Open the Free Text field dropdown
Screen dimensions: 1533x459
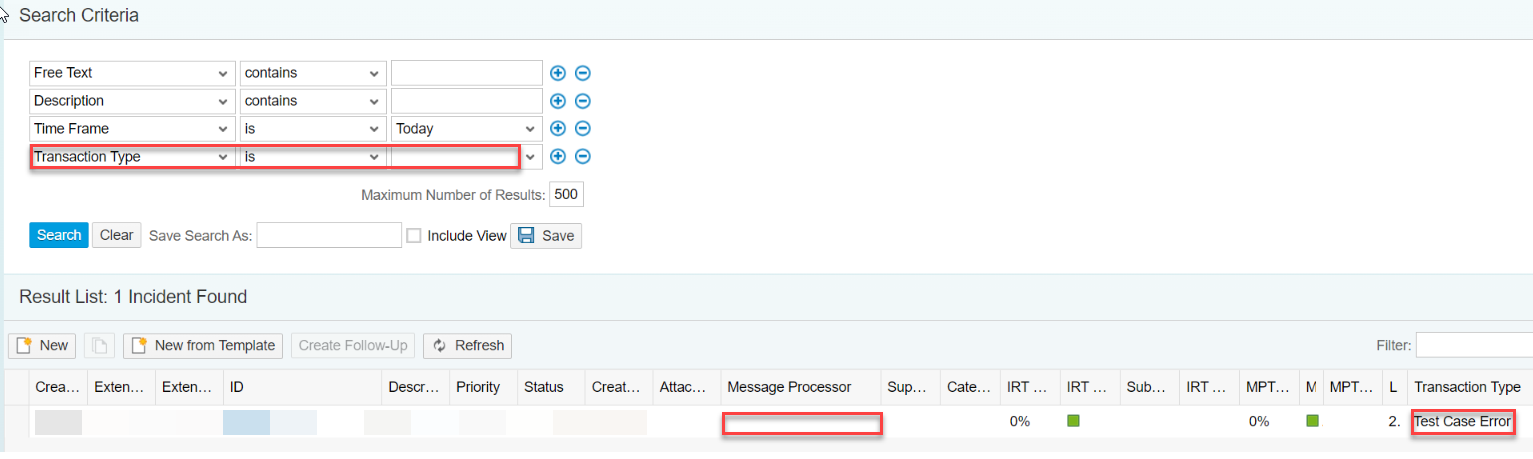(x=132, y=73)
